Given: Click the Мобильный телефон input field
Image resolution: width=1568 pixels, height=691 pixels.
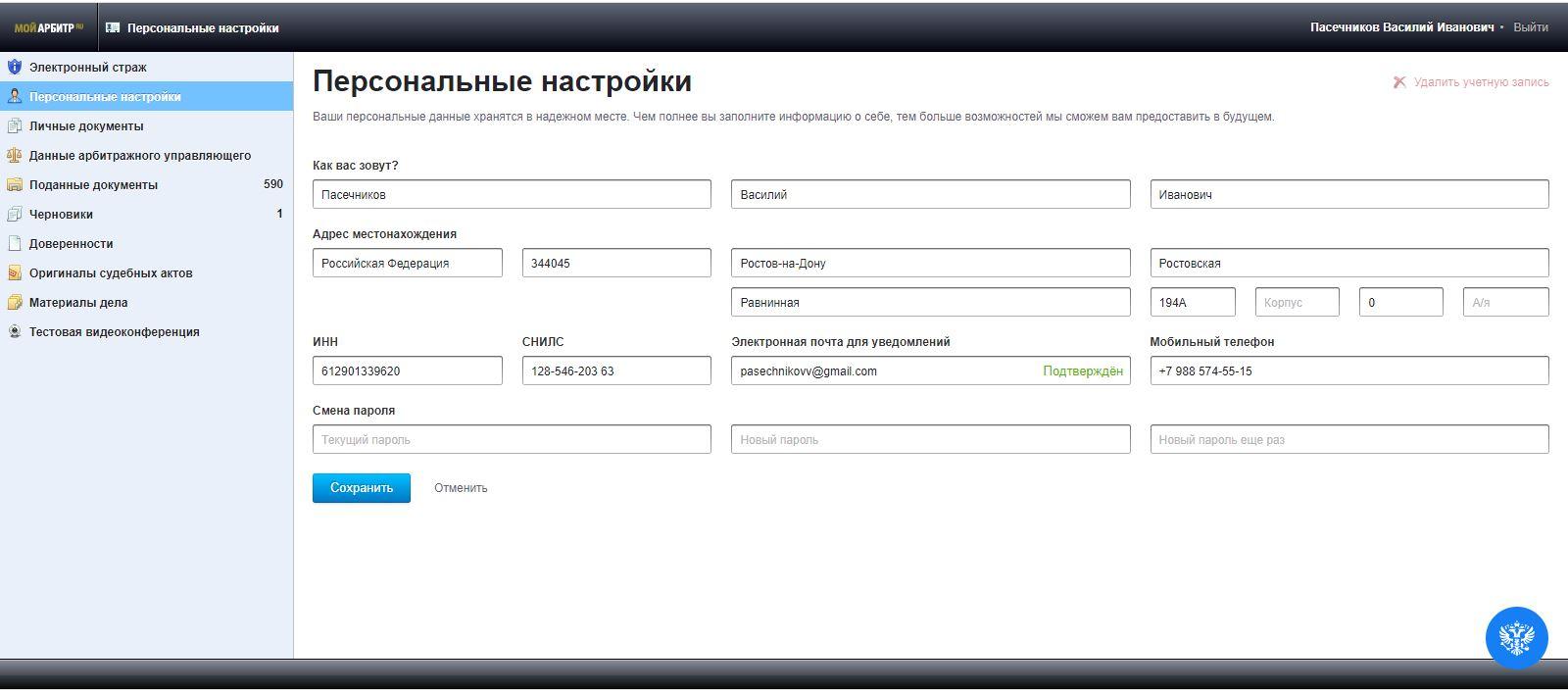Looking at the screenshot, I should coord(1348,370).
